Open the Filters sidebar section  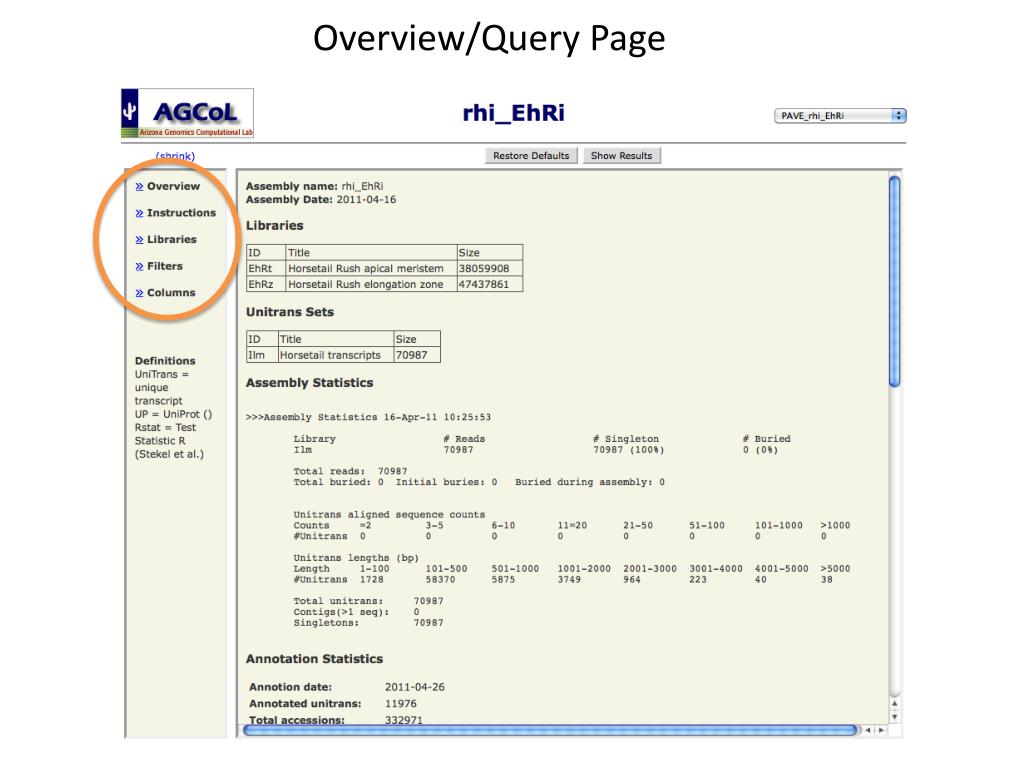pyautogui.click(x=165, y=266)
